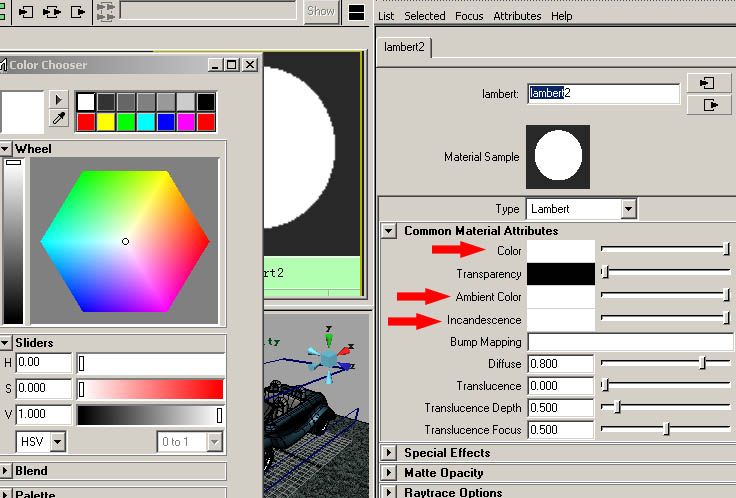Screen dimensions: 736x498
Task: Collapse the Sliders section
Action: 5,343
